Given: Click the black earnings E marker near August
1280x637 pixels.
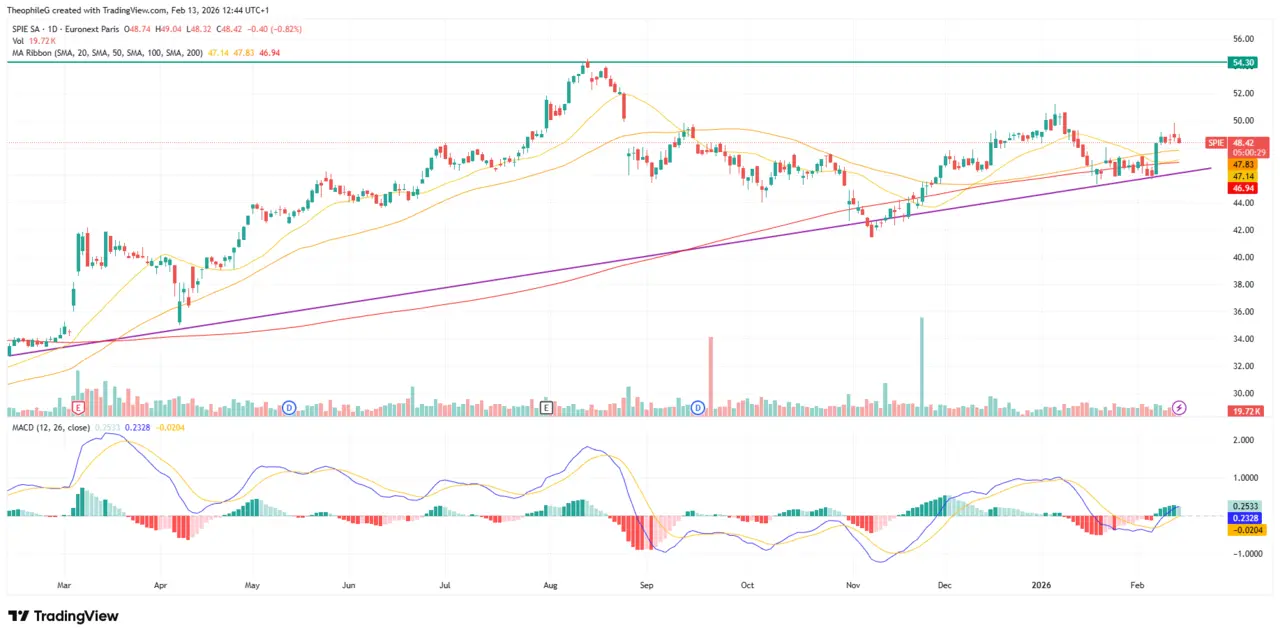Looking at the screenshot, I should coord(546,407).
